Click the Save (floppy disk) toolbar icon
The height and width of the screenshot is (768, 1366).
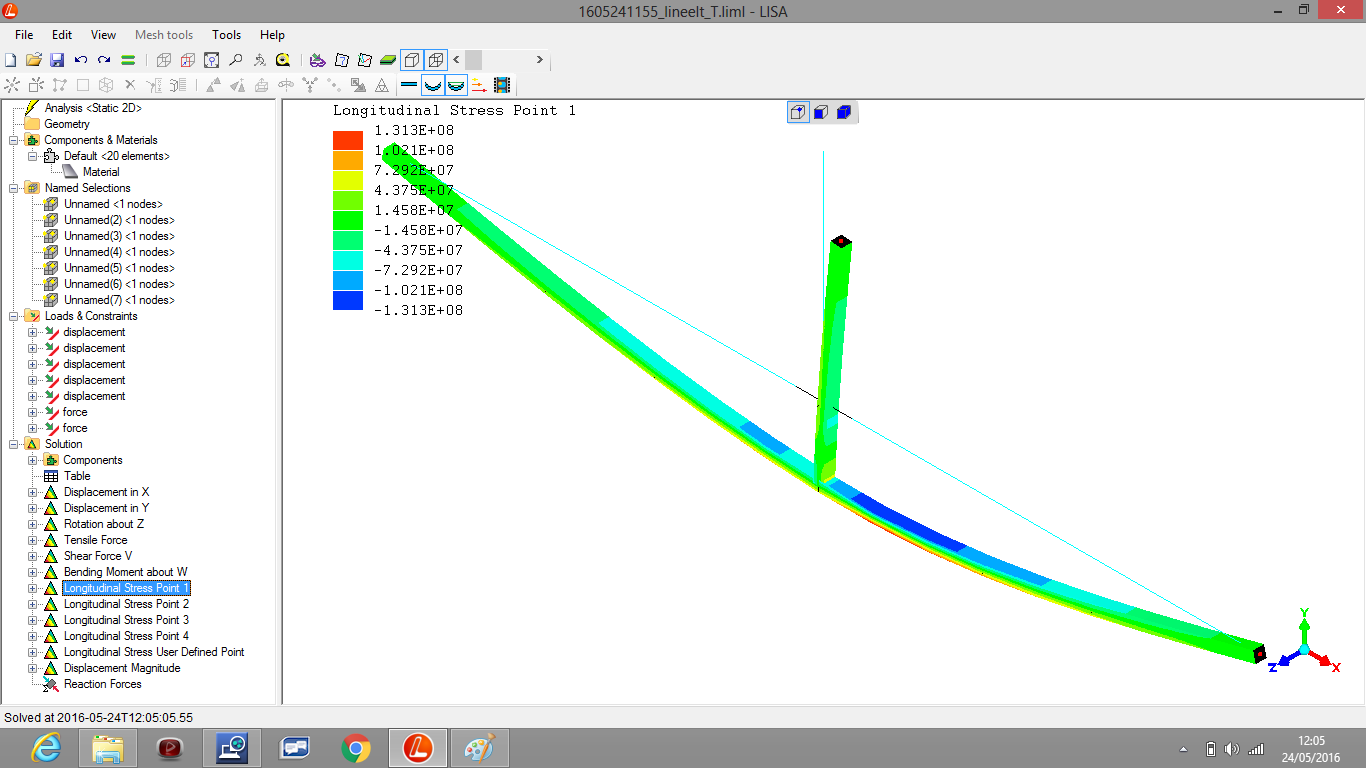[57, 60]
